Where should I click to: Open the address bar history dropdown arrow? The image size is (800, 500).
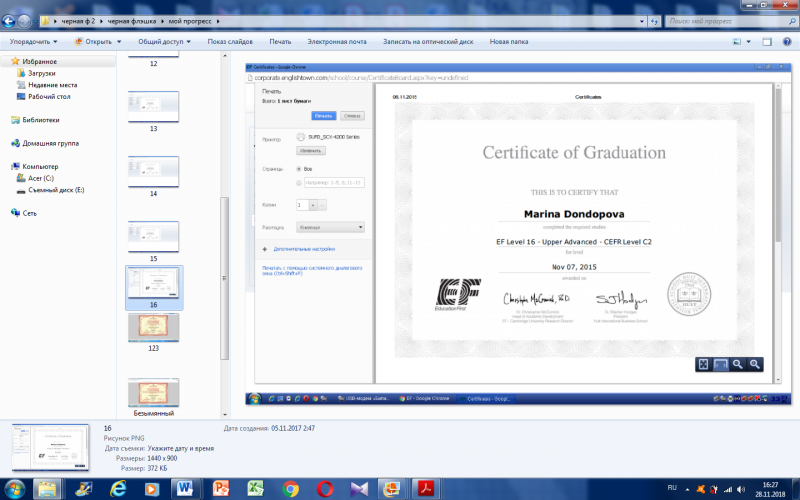point(642,21)
